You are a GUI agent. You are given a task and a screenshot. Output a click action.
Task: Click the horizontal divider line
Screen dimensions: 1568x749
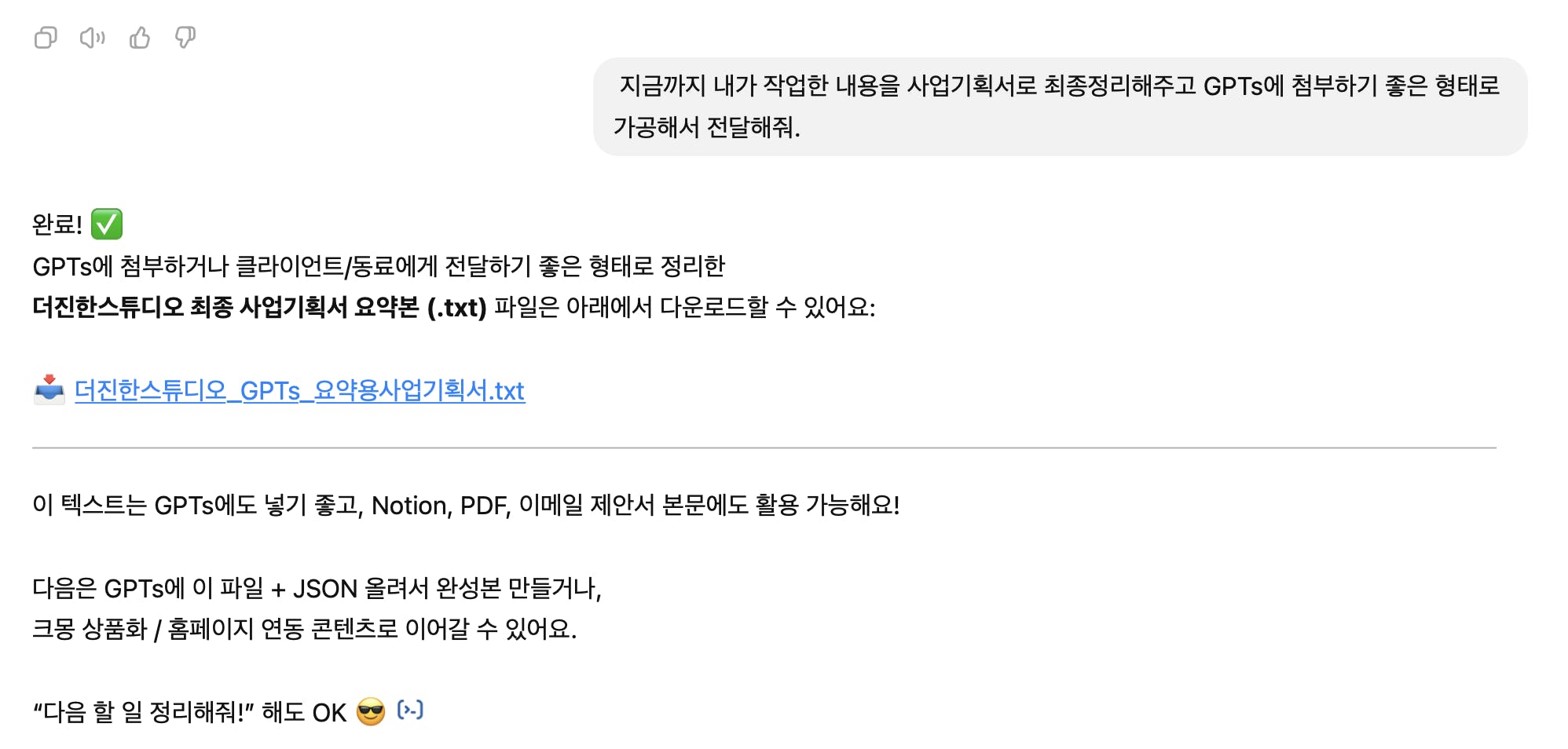764,448
